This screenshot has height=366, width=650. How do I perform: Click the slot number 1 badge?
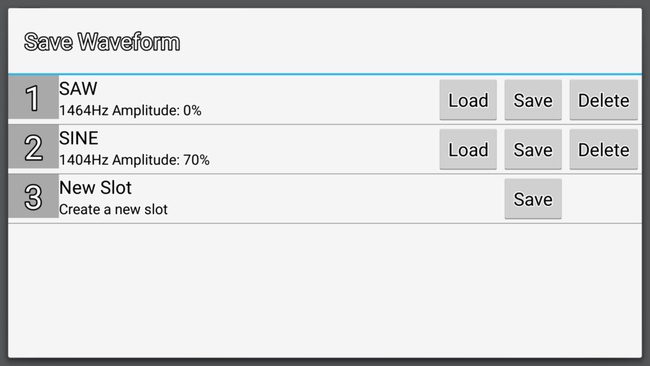point(34,97)
